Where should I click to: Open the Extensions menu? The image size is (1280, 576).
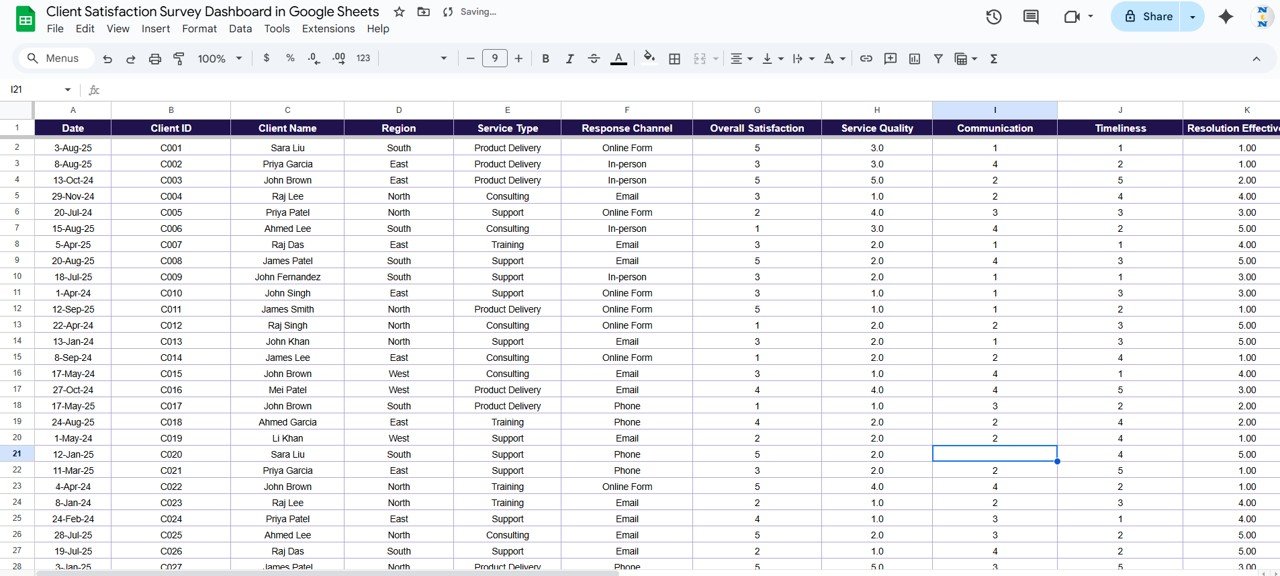click(328, 29)
